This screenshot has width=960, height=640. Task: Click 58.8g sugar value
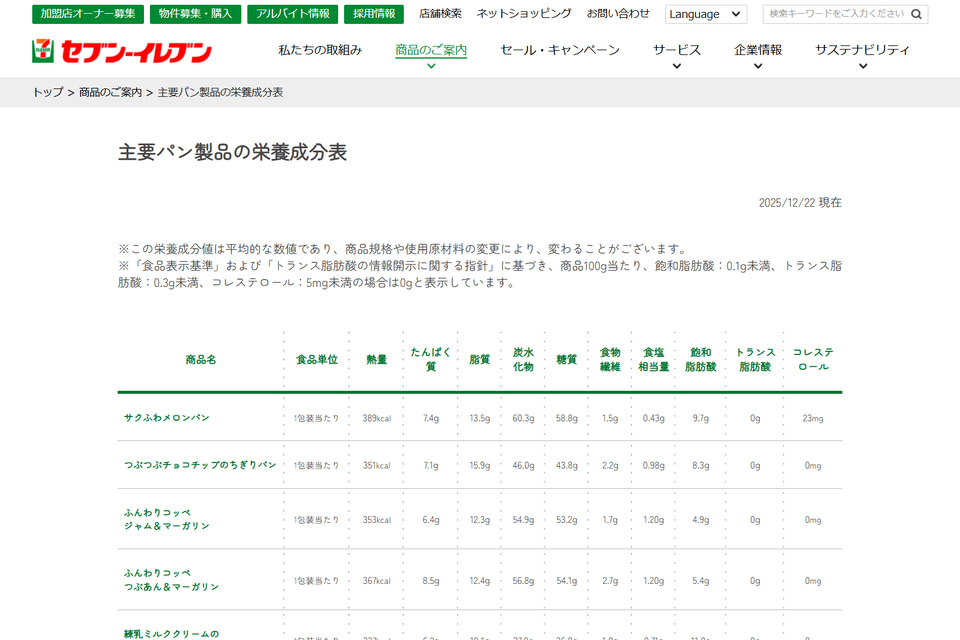(x=567, y=418)
